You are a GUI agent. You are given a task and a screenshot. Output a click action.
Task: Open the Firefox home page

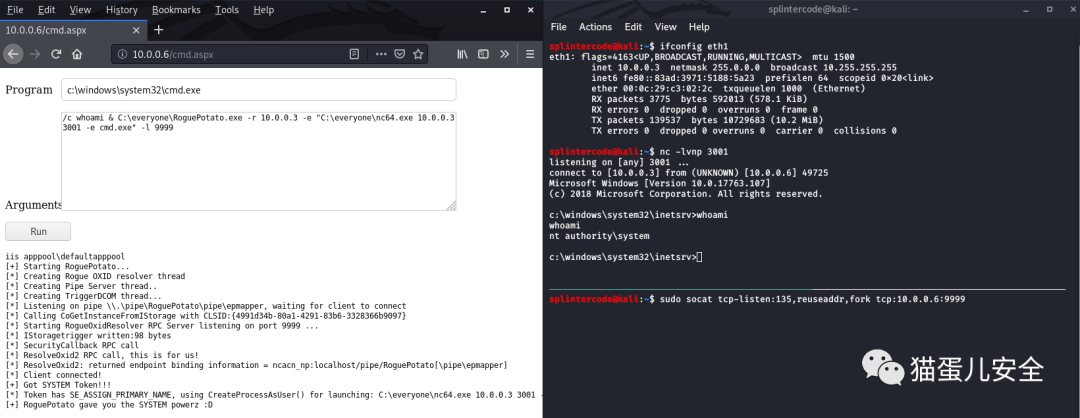[76, 54]
